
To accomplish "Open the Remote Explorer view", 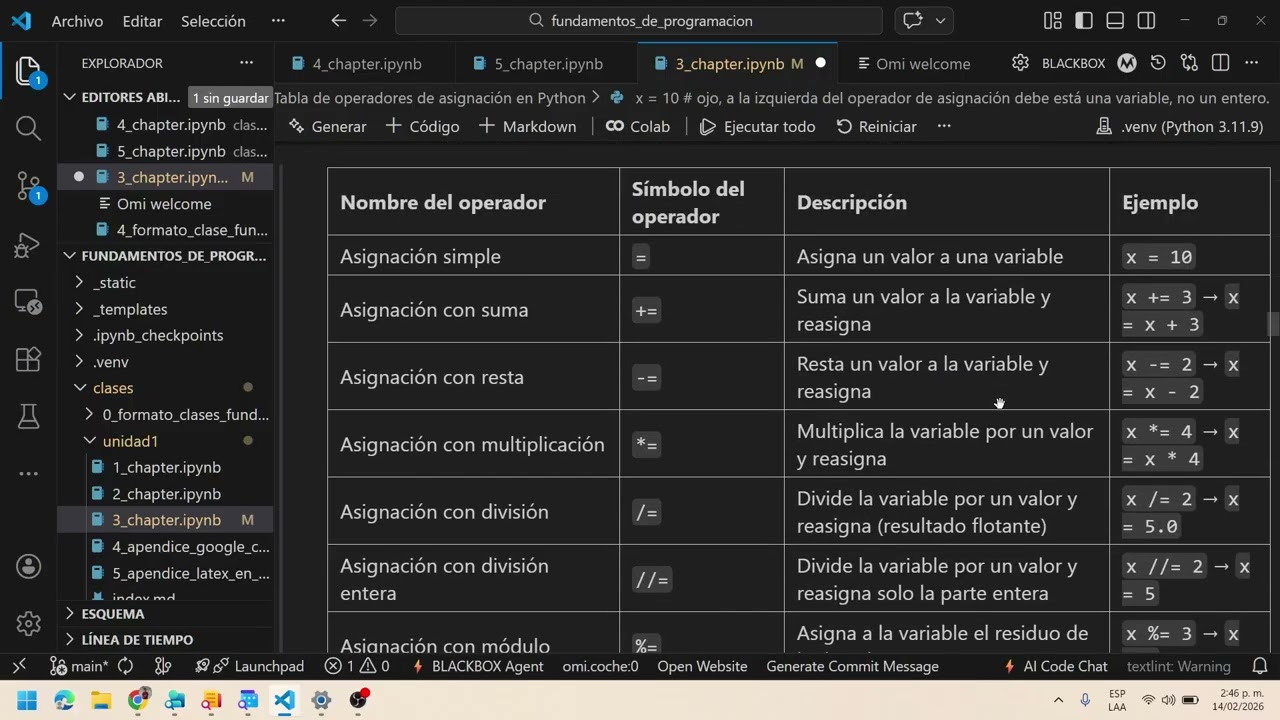I will click(28, 300).
